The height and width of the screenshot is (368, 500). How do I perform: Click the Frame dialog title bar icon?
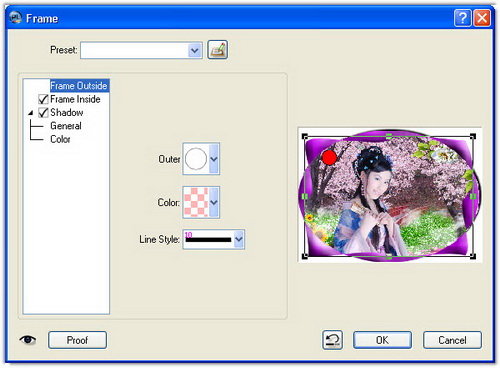click(16, 18)
